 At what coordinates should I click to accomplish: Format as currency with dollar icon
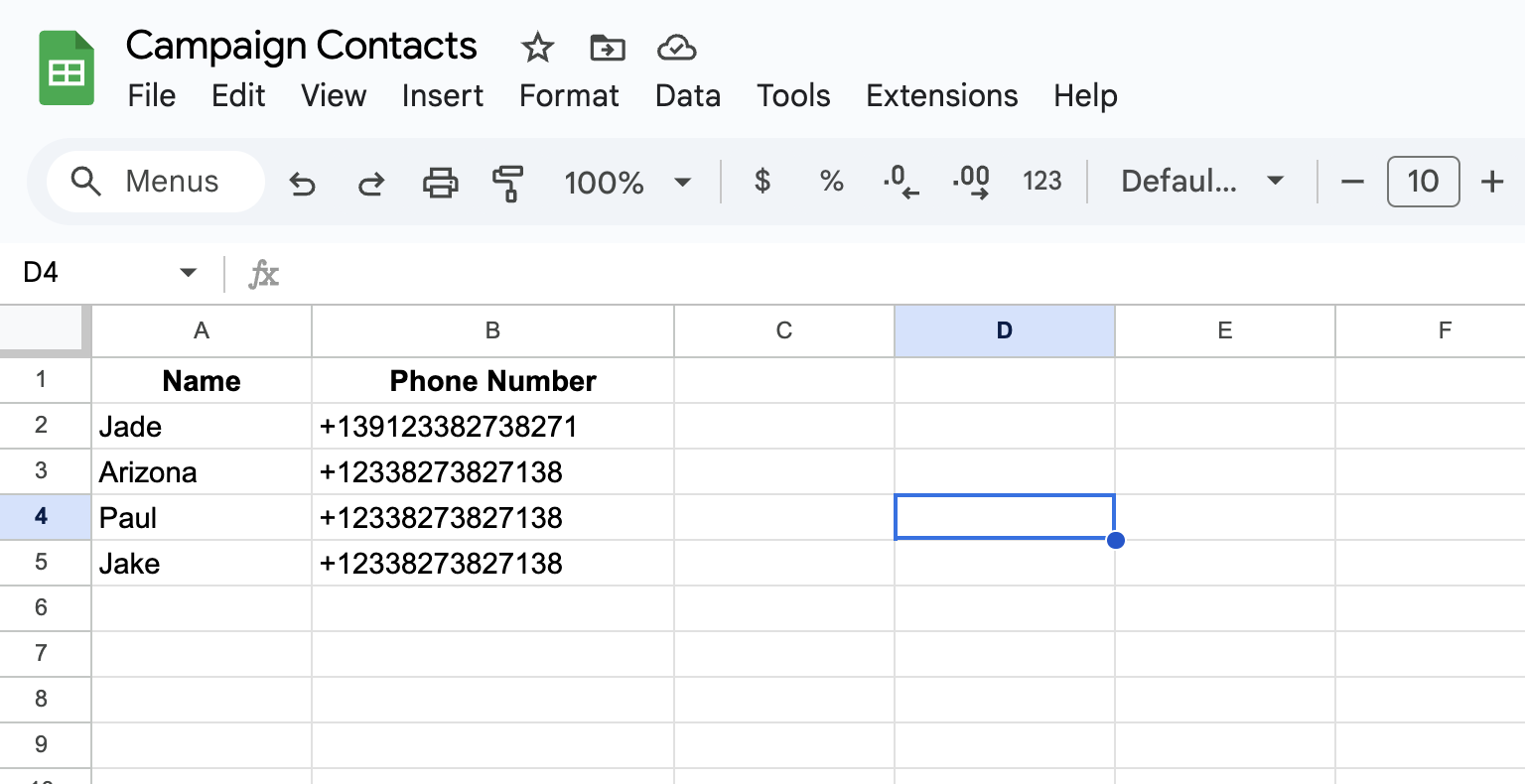coord(762,181)
